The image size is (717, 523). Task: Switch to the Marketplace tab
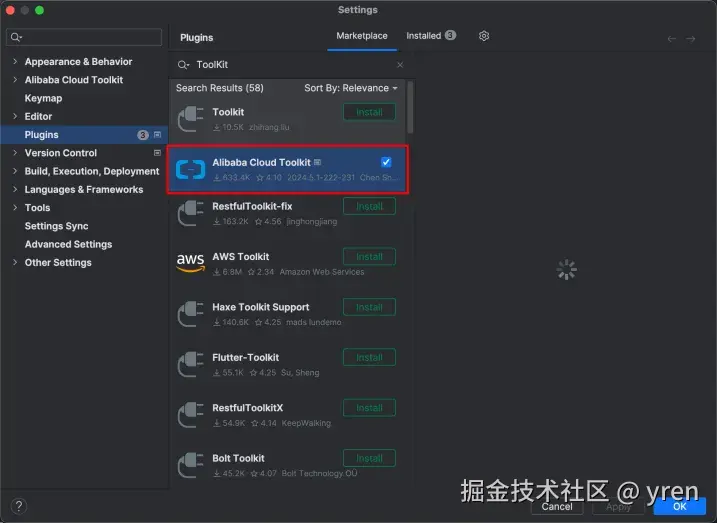click(x=362, y=36)
